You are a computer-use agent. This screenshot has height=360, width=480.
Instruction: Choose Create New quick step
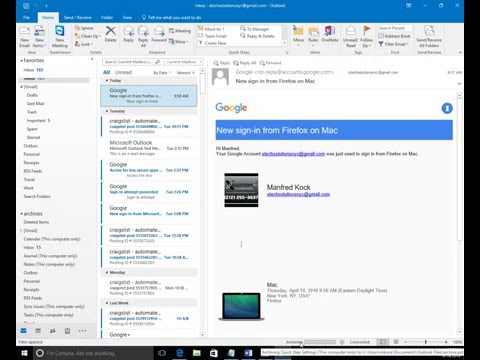coord(212,43)
